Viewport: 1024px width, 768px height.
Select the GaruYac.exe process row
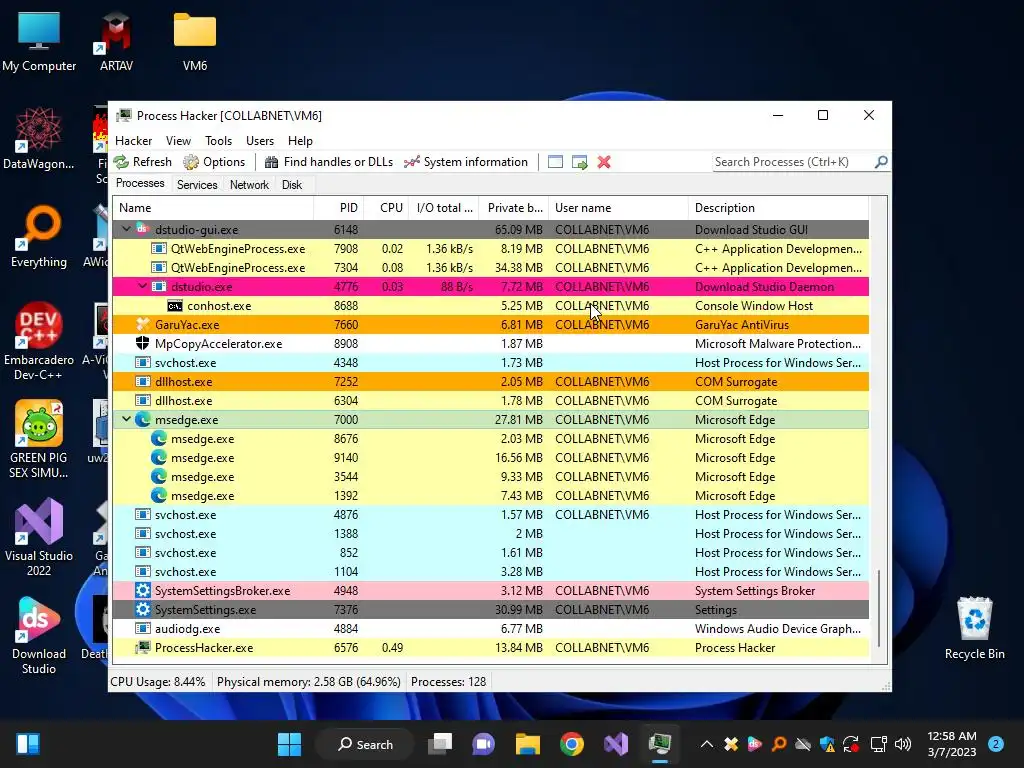coord(490,325)
